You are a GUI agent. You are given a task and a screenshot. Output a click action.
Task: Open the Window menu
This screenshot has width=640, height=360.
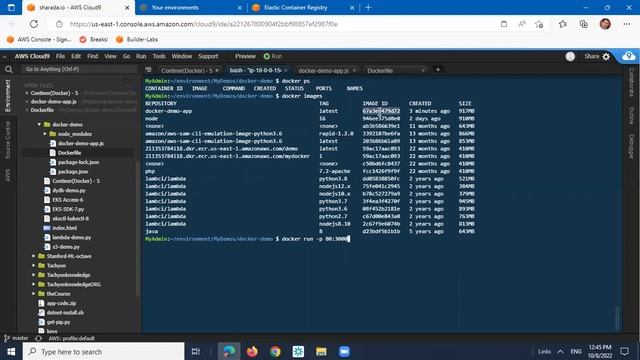coord(182,56)
